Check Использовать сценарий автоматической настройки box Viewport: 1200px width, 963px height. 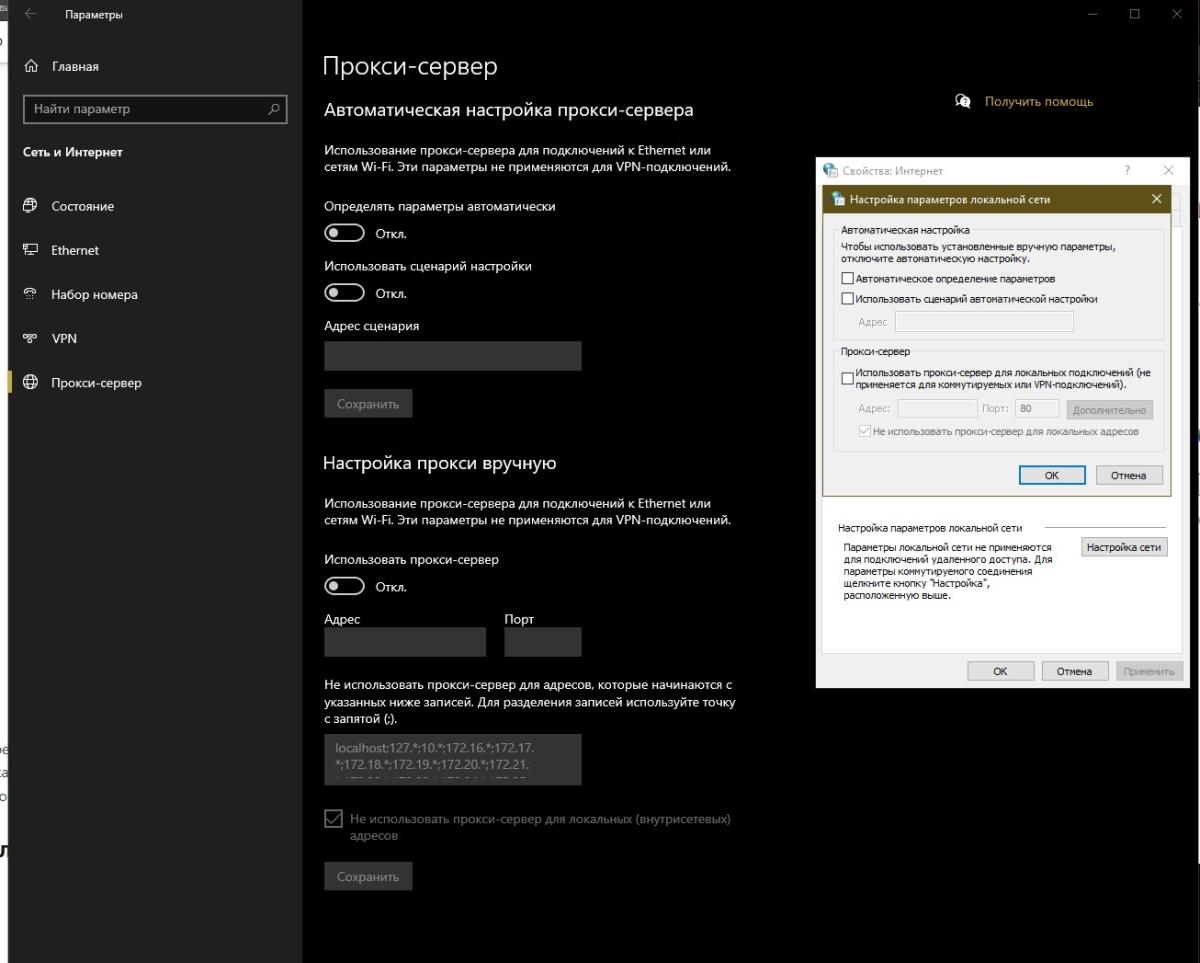coord(848,299)
